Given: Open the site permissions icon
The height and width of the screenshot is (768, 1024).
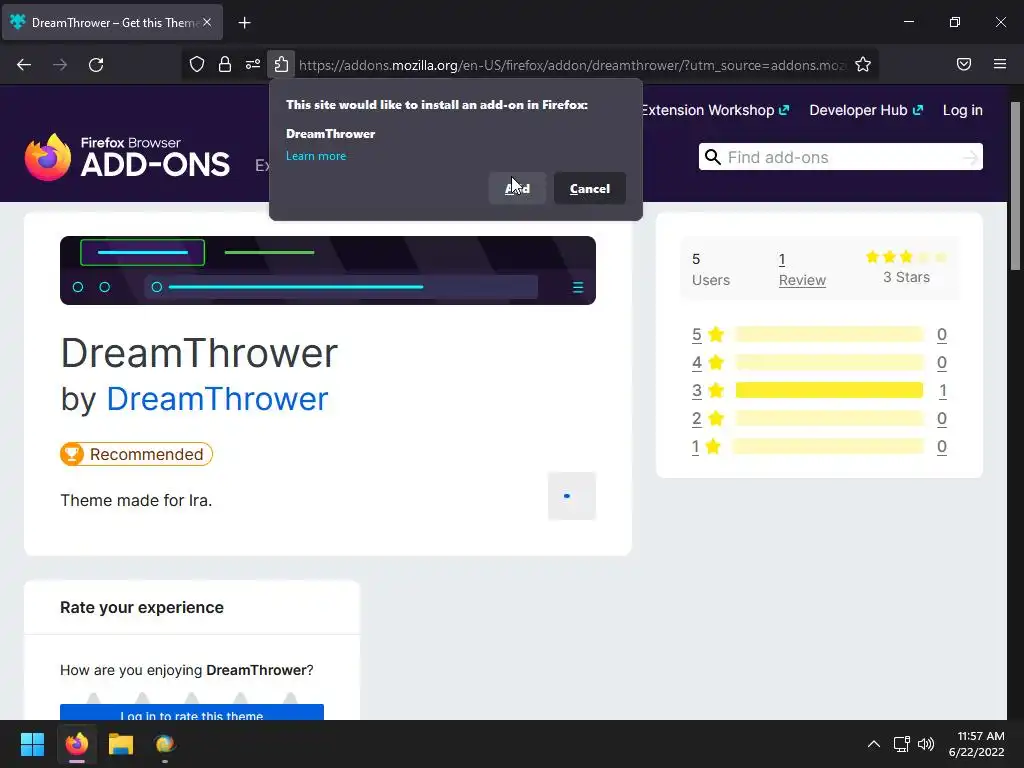Looking at the screenshot, I should (253, 64).
